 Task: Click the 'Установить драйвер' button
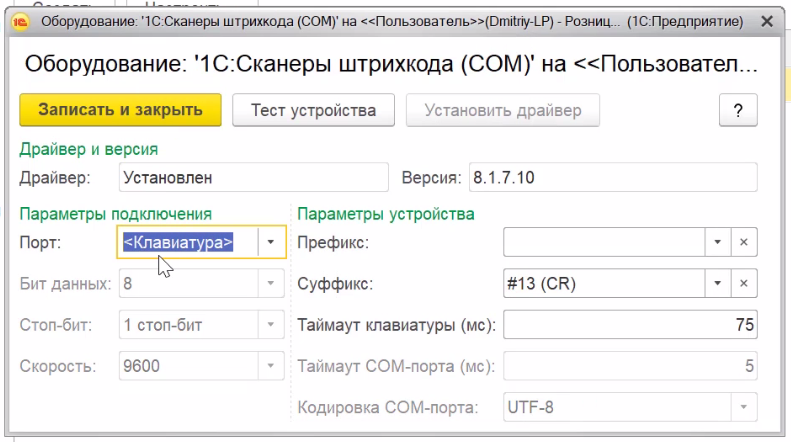tap(503, 109)
